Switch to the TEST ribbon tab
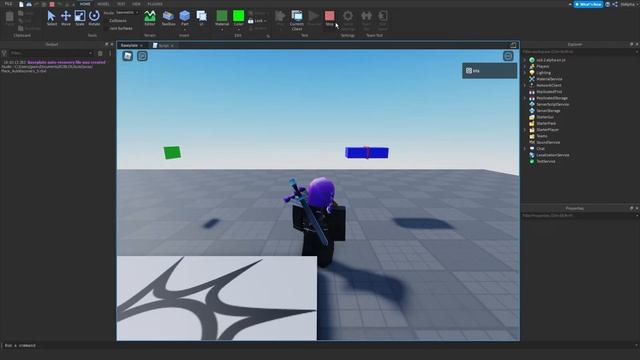Viewport: 640px width, 360px height. click(121, 4)
